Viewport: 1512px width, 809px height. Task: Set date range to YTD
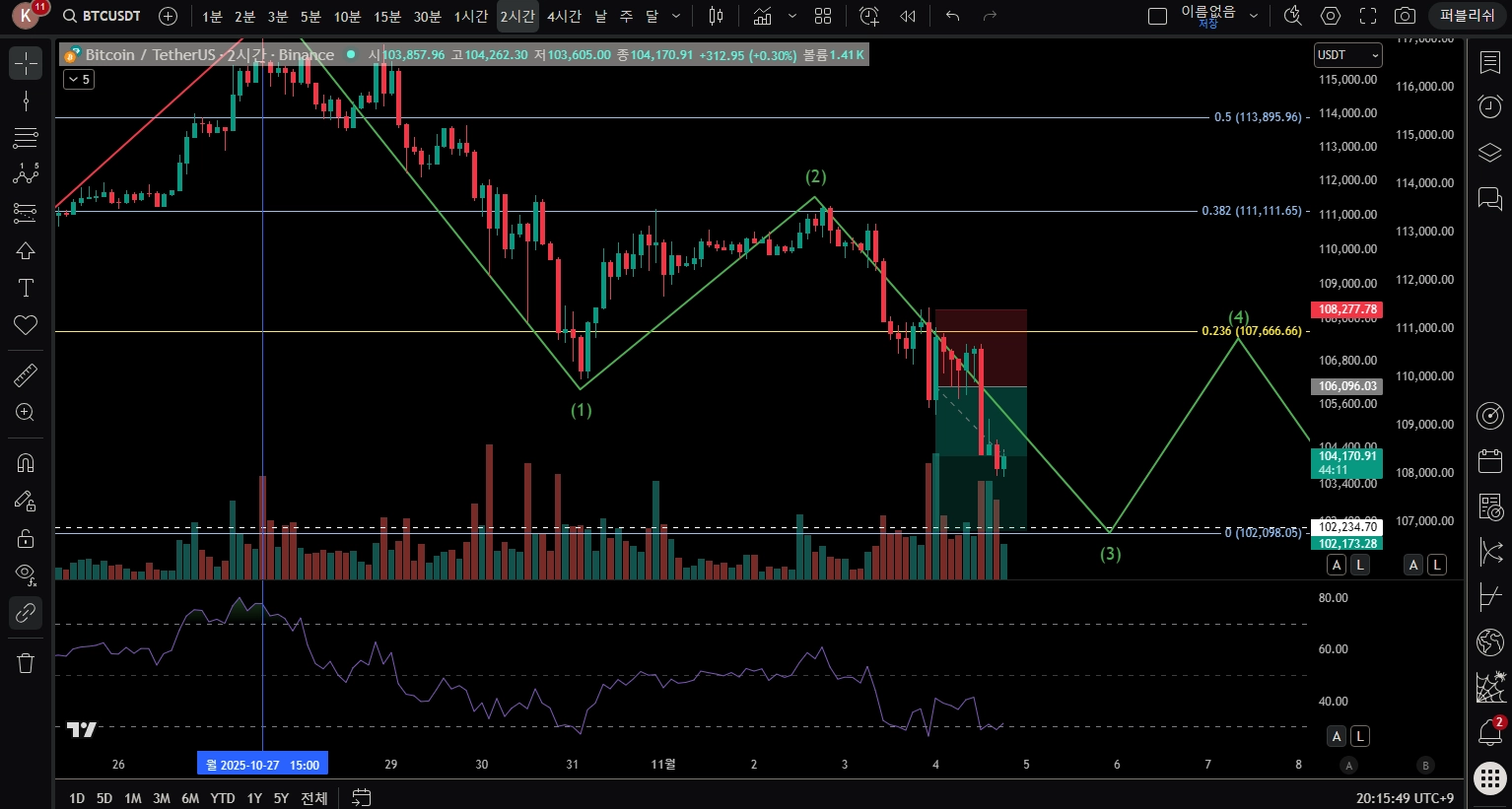(x=223, y=798)
